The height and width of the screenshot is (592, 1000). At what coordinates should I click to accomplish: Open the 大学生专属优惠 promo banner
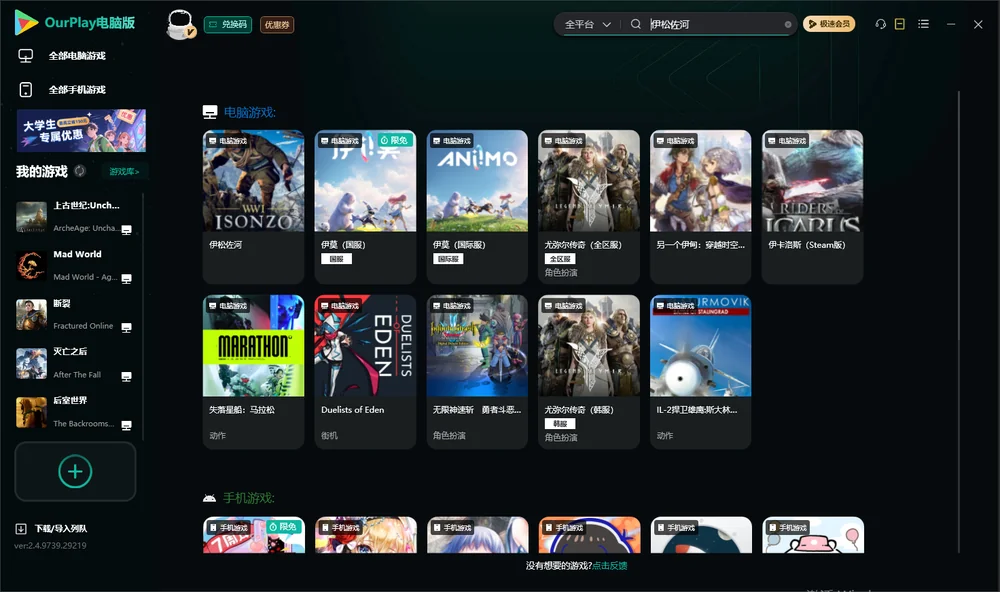point(81,131)
